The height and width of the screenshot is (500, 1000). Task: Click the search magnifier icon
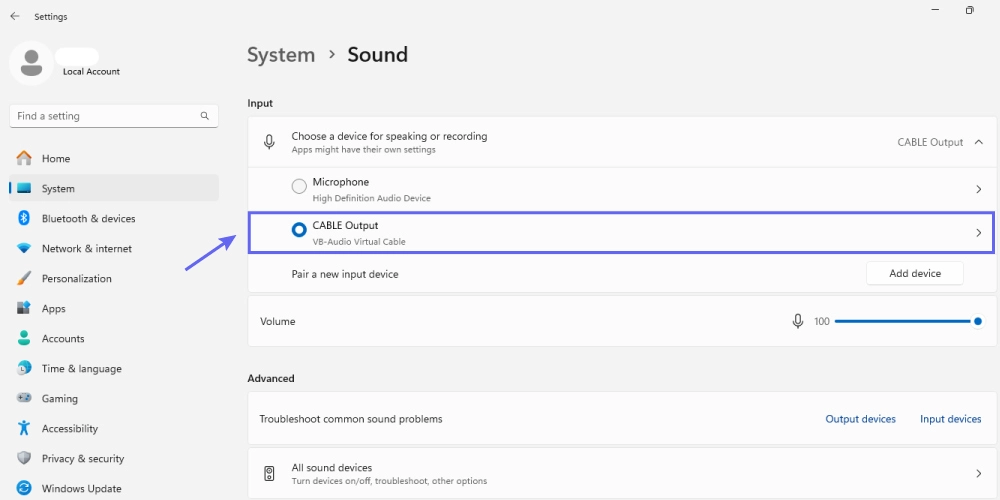click(x=205, y=116)
